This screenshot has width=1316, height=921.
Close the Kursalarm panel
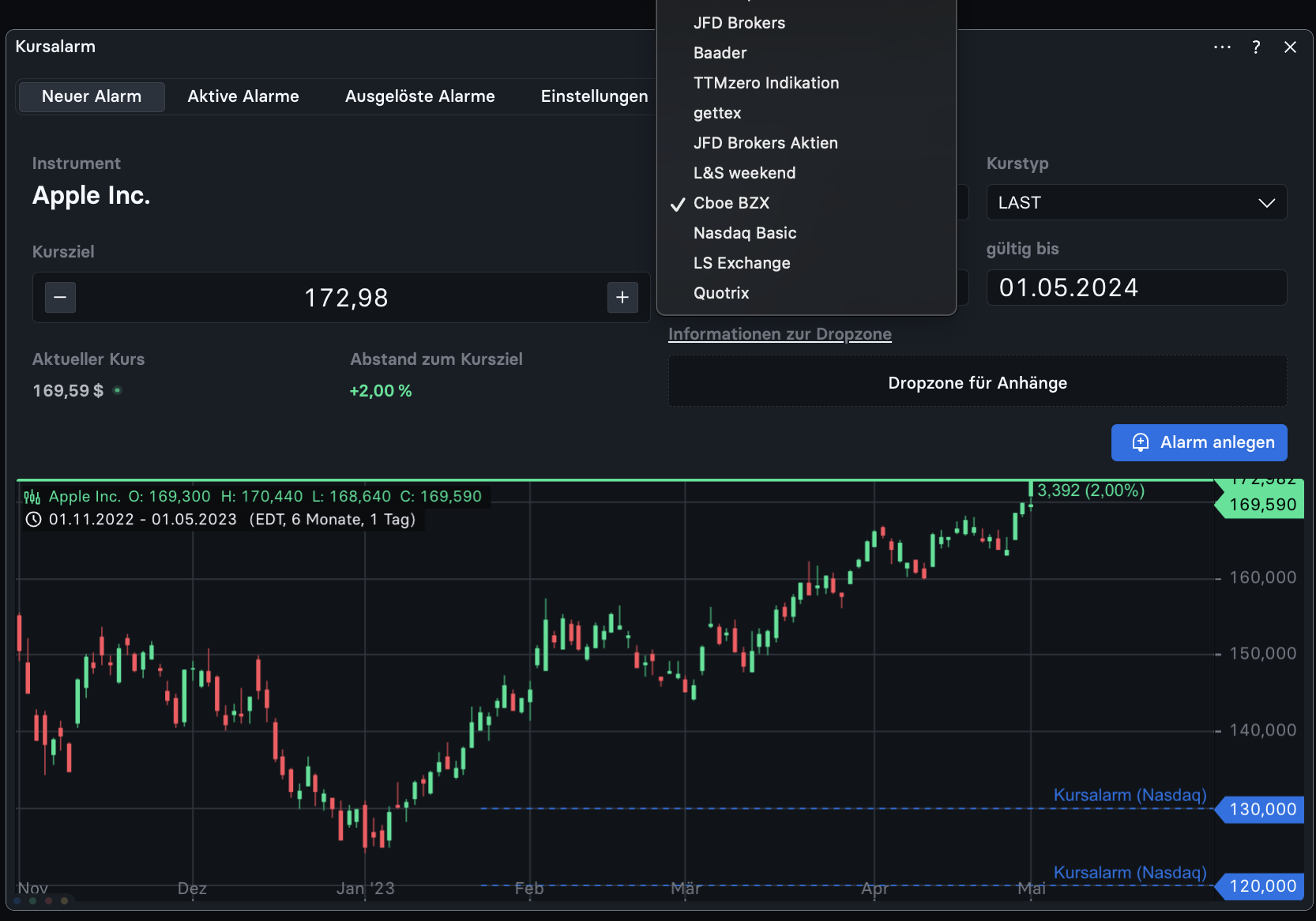[1291, 47]
